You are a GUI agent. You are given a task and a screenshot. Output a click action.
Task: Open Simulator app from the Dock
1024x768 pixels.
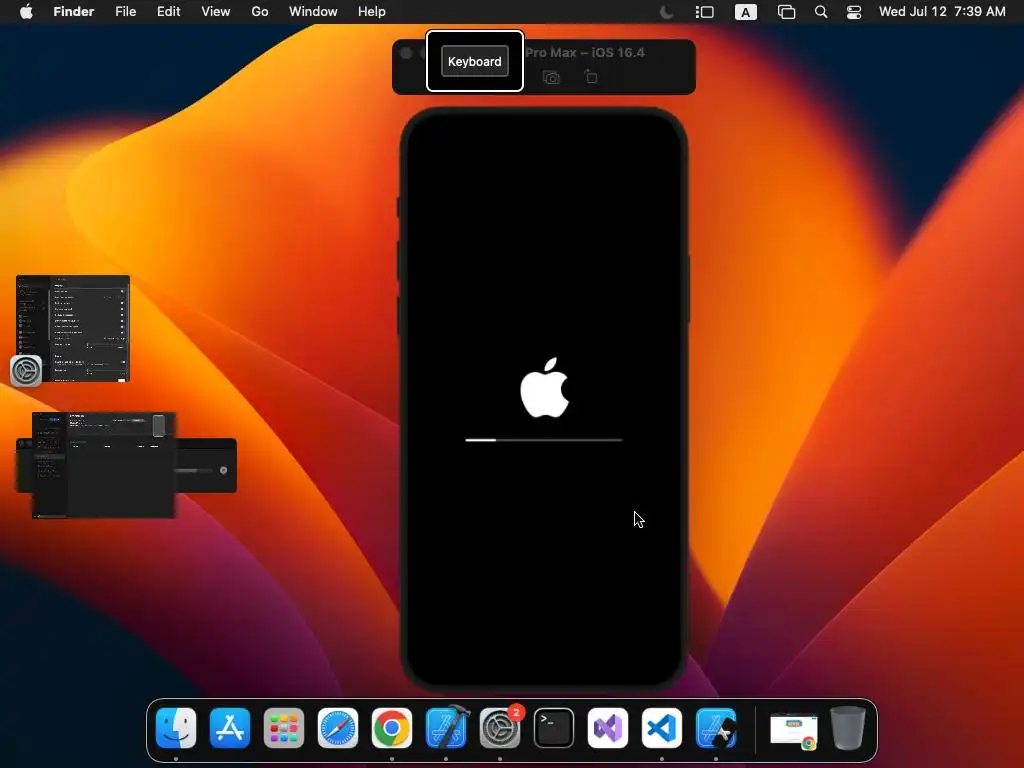[x=716, y=728]
